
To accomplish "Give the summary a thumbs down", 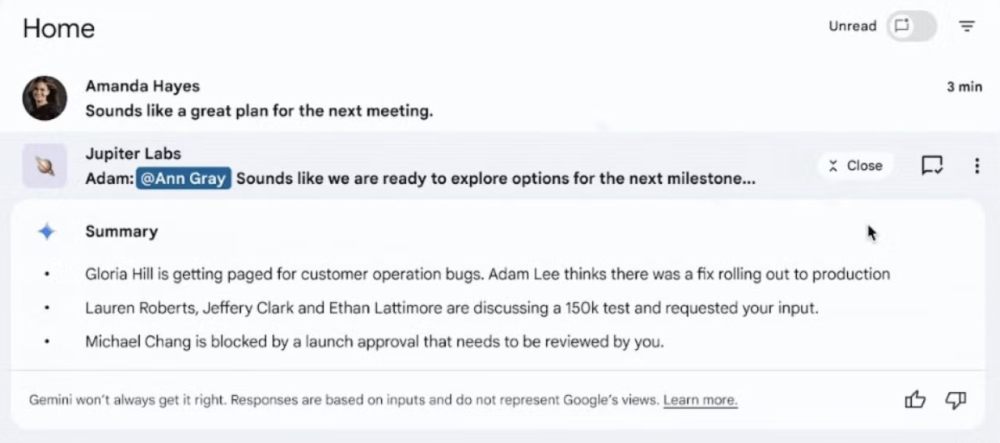I will tap(955, 400).
